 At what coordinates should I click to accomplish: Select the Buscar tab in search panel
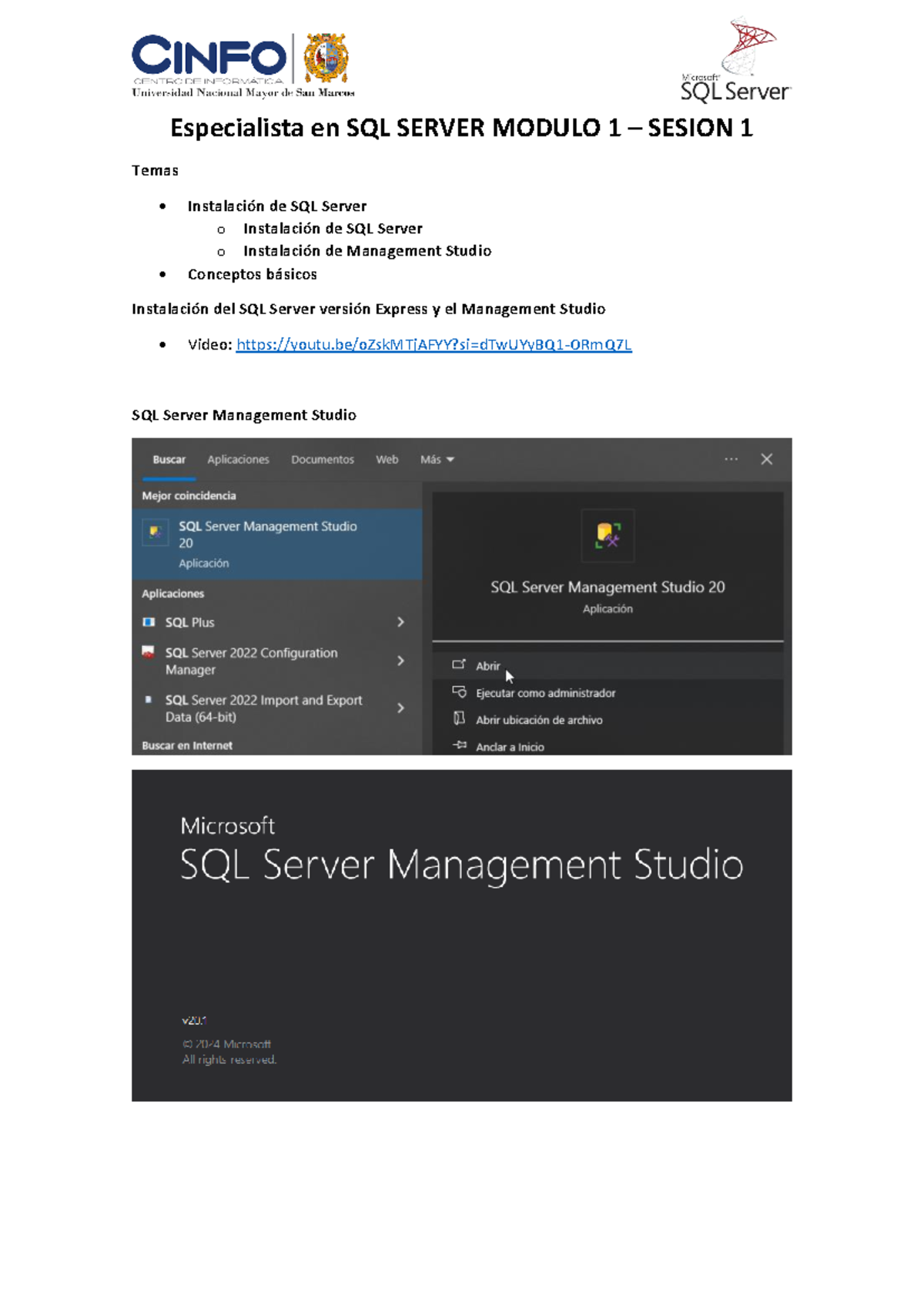pos(169,460)
